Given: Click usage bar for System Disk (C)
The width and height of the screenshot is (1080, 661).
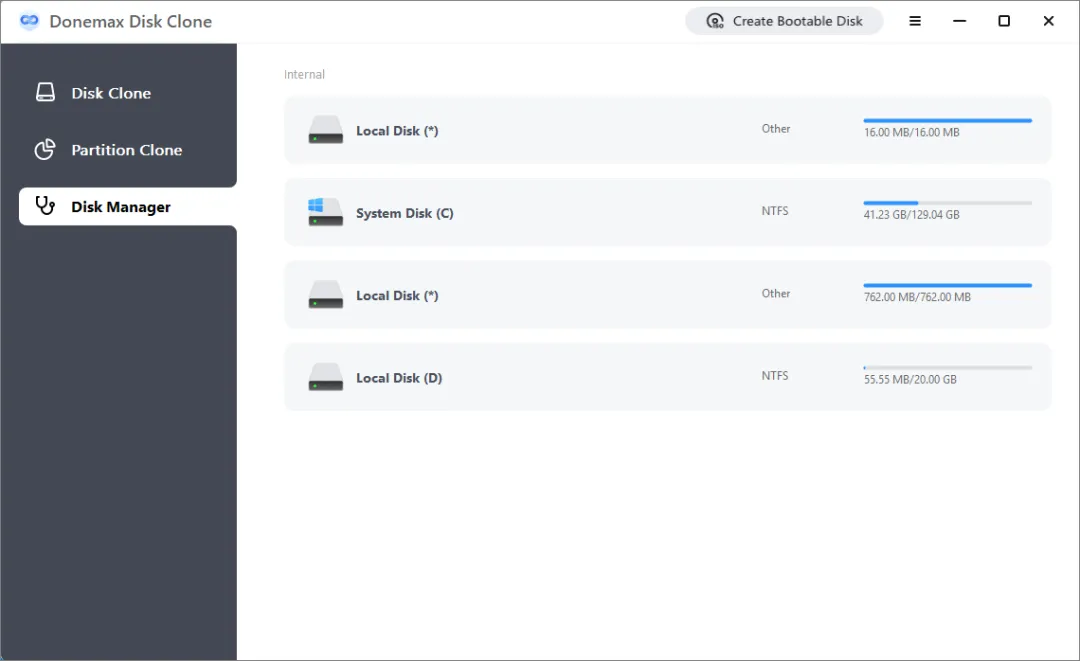Looking at the screenshot, I should 947,203.
